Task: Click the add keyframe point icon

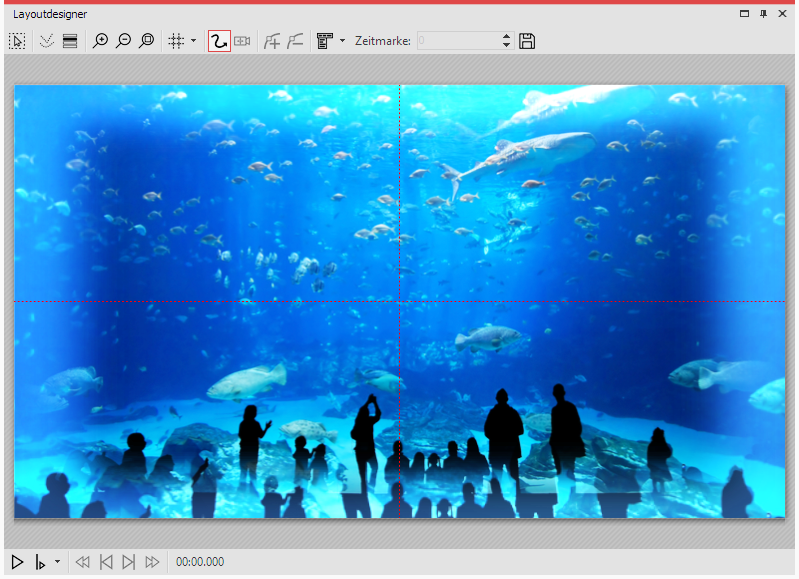Action: point(271,41)
